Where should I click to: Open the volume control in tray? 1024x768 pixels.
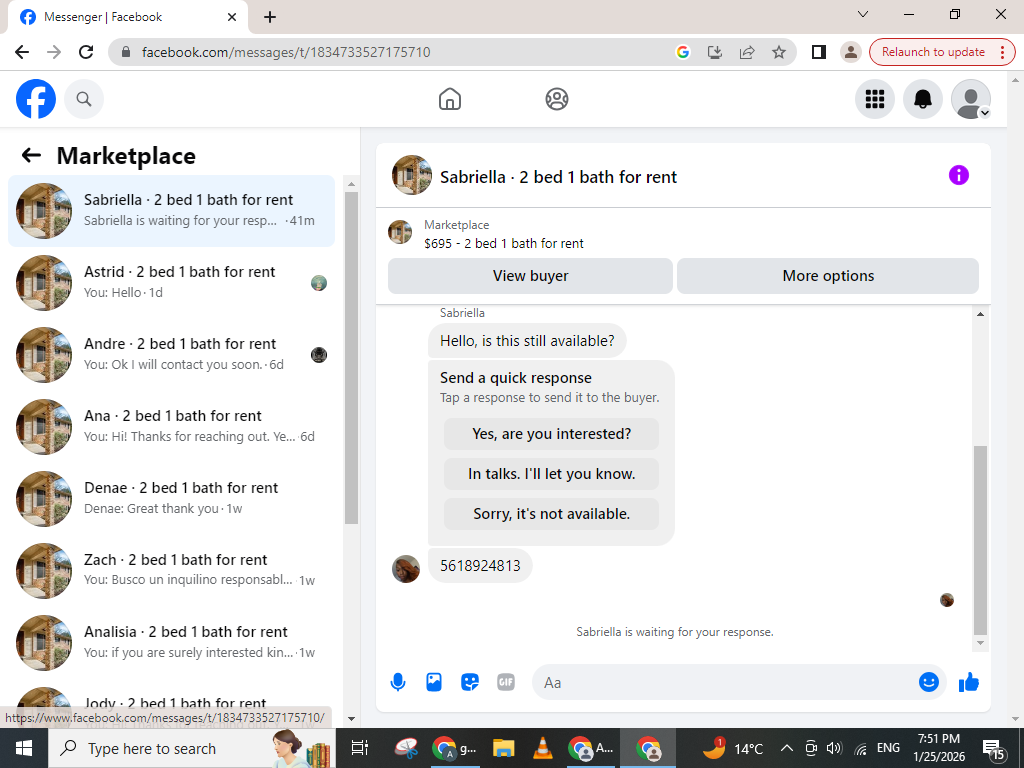point(834,748)
